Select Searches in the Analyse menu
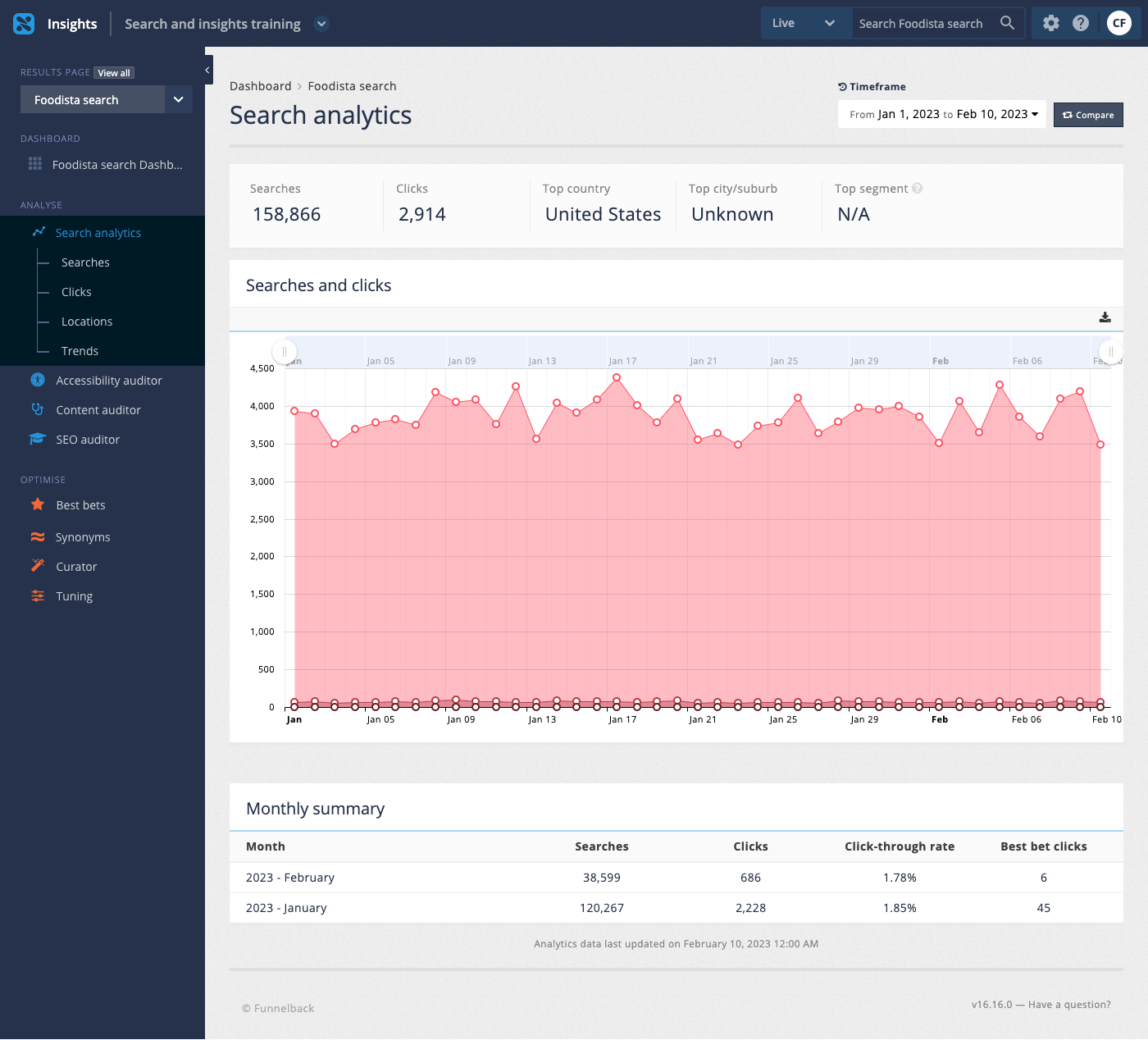 [84, 262]
